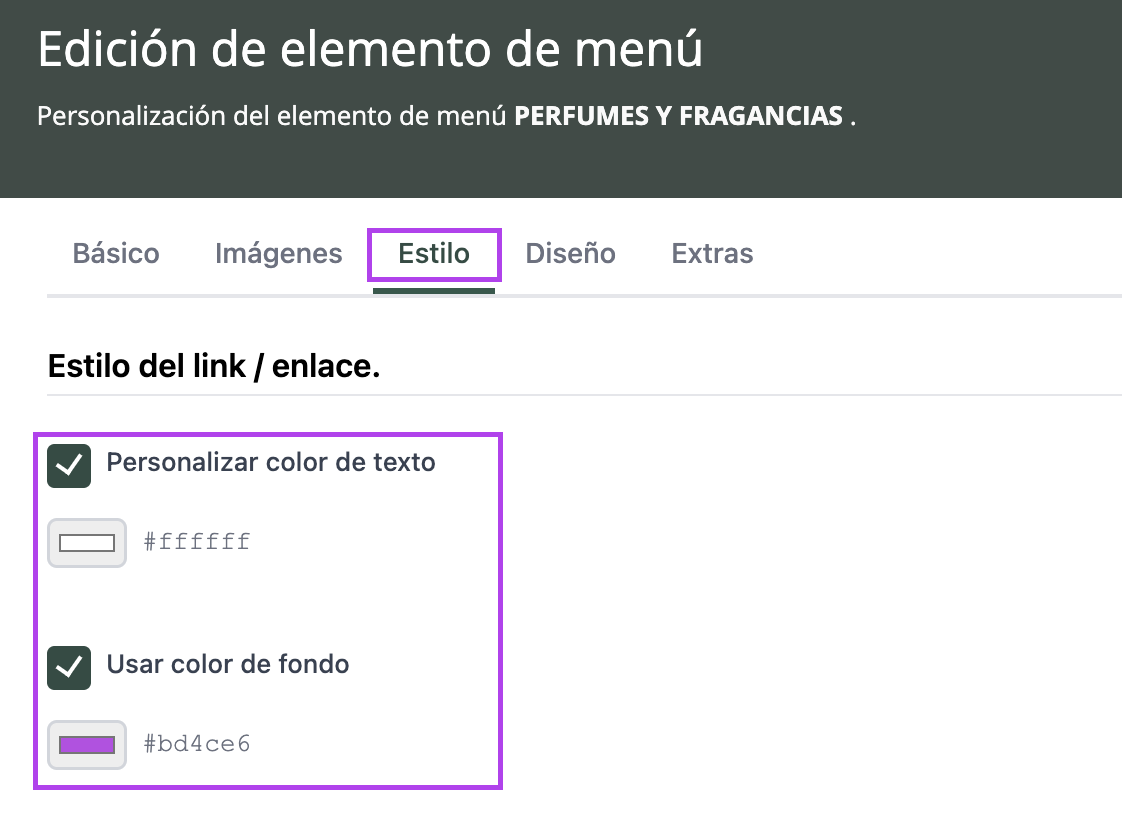Open the purple background color swatch picker
Viewport: 1122px width, 814px height.
87,745
